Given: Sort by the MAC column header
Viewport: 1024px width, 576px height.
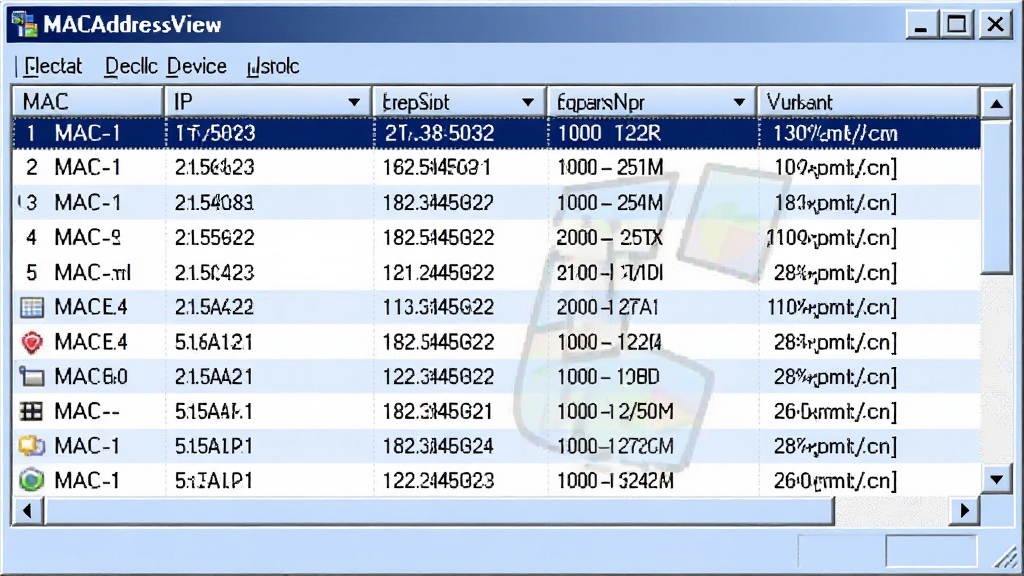Looking at the screenshot, I should pos(88,102).
